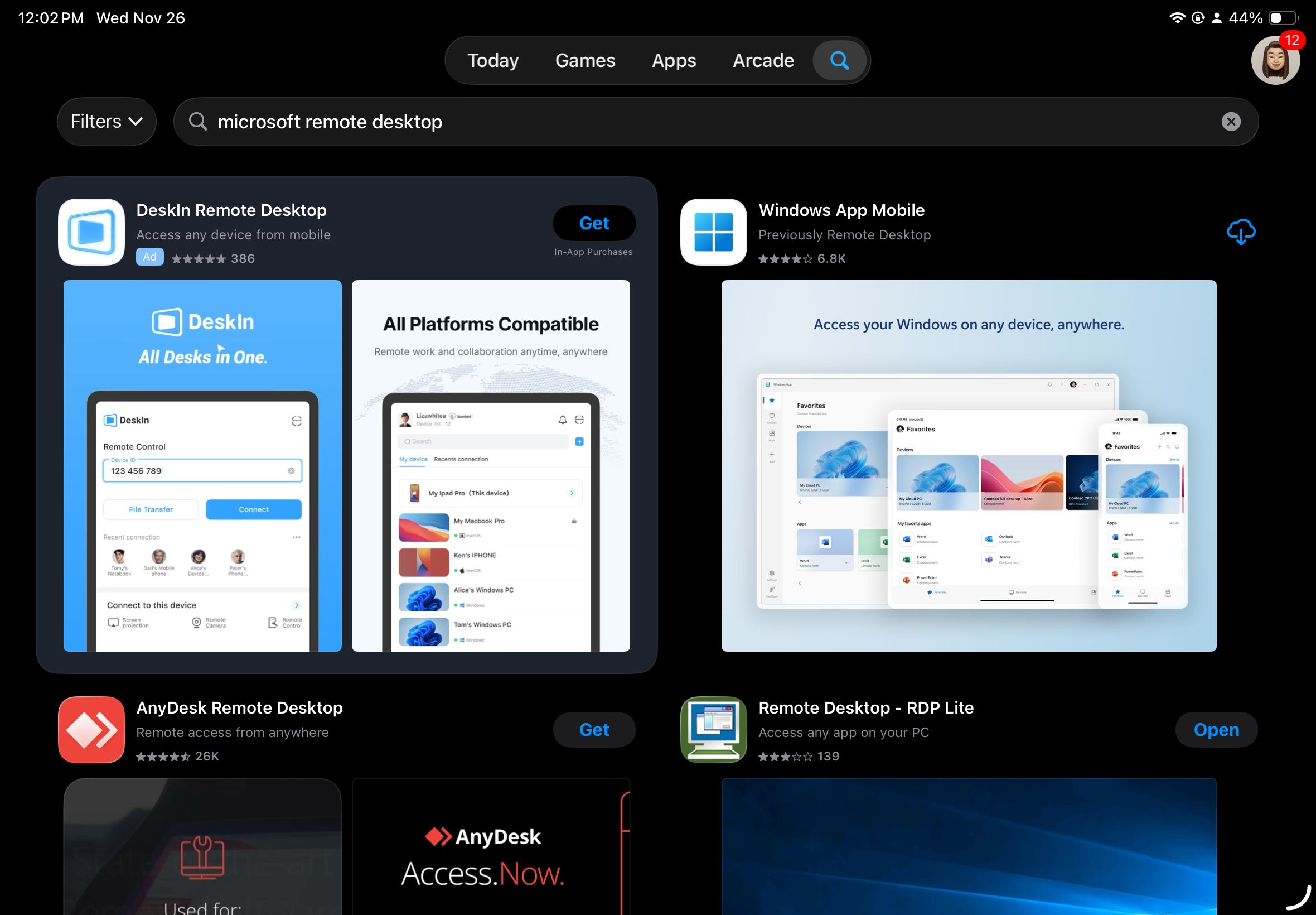
Task: Tap the search icon next to Arcade
Action: [x=838, y=60]
